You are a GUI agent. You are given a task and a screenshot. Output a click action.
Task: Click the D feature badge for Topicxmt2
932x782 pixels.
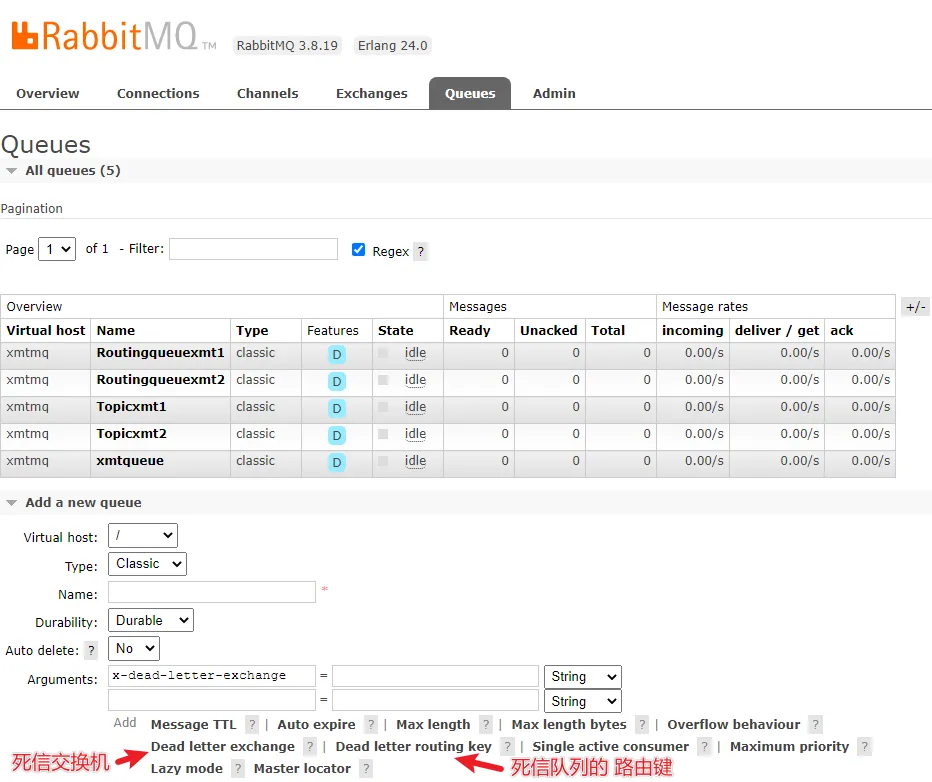point(336,436)
